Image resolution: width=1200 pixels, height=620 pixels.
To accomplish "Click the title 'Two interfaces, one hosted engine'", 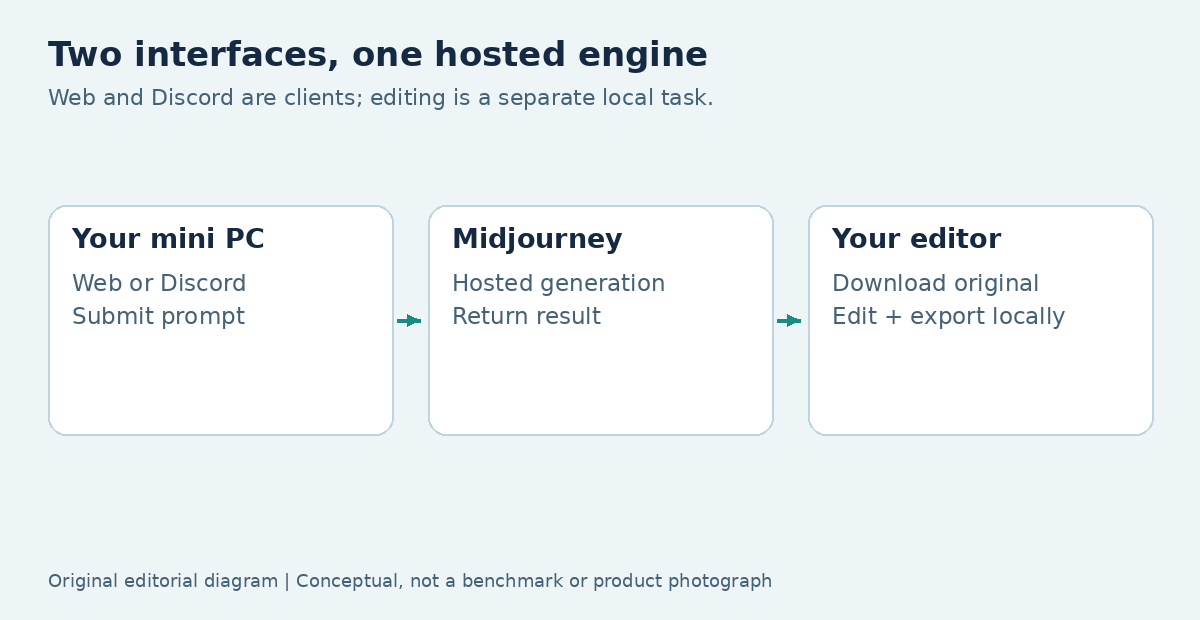I will click(x=378, y=56).
